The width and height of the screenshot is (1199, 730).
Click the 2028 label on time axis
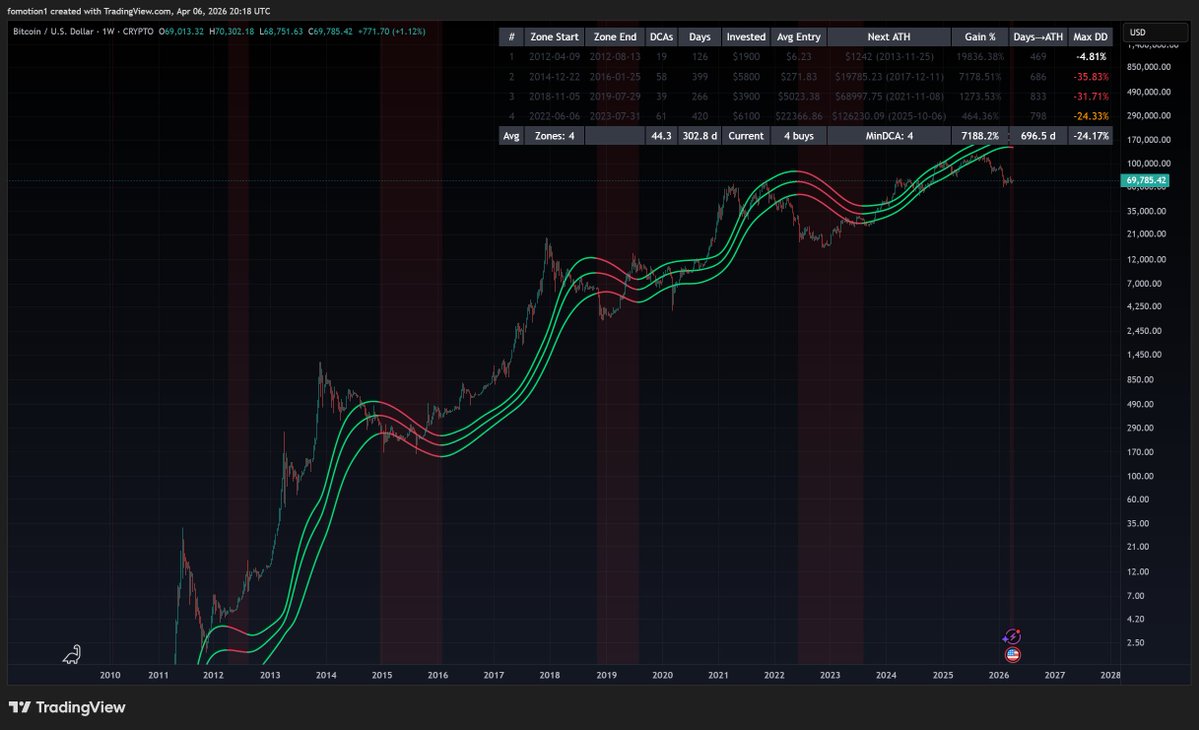point(1110,675)
